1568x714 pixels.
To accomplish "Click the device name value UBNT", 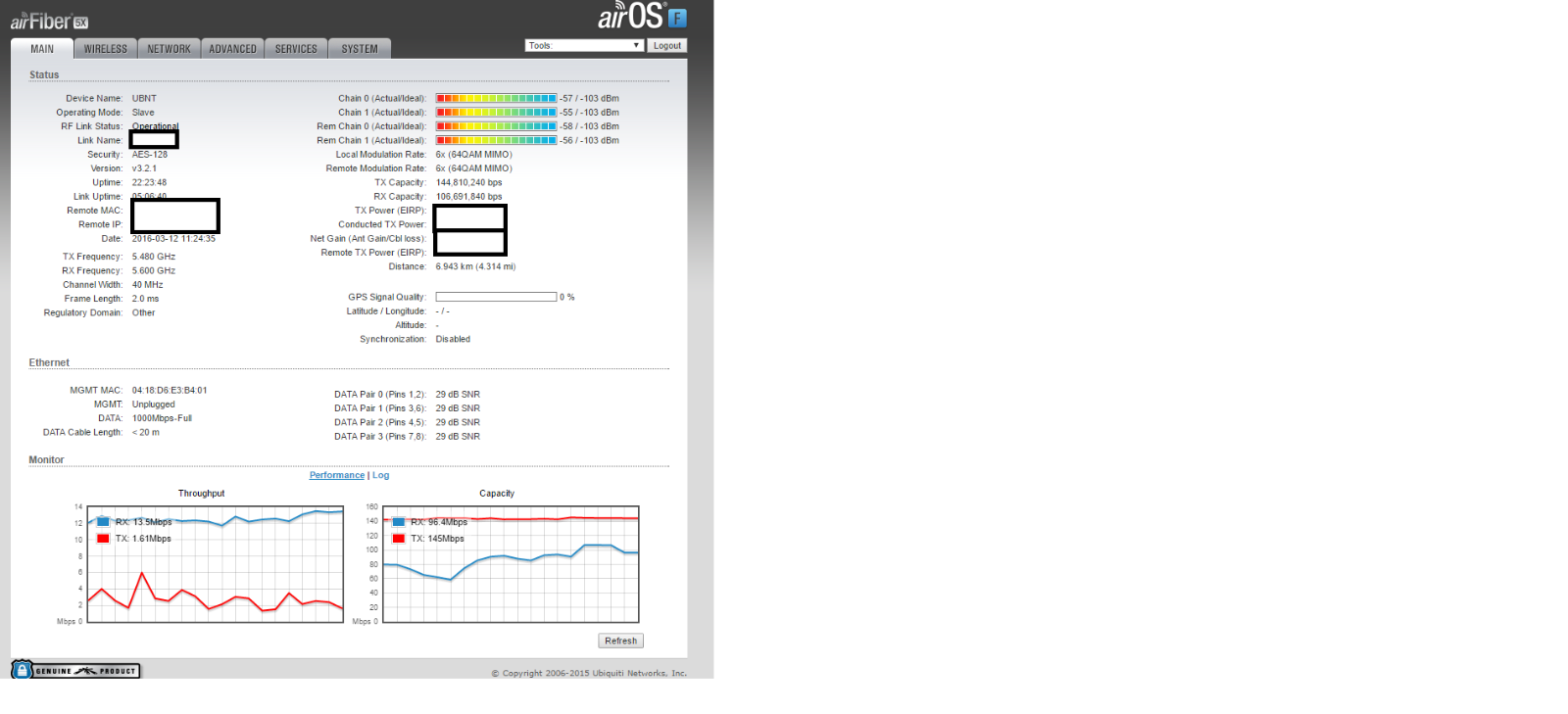I will click(x=144, y=98).
